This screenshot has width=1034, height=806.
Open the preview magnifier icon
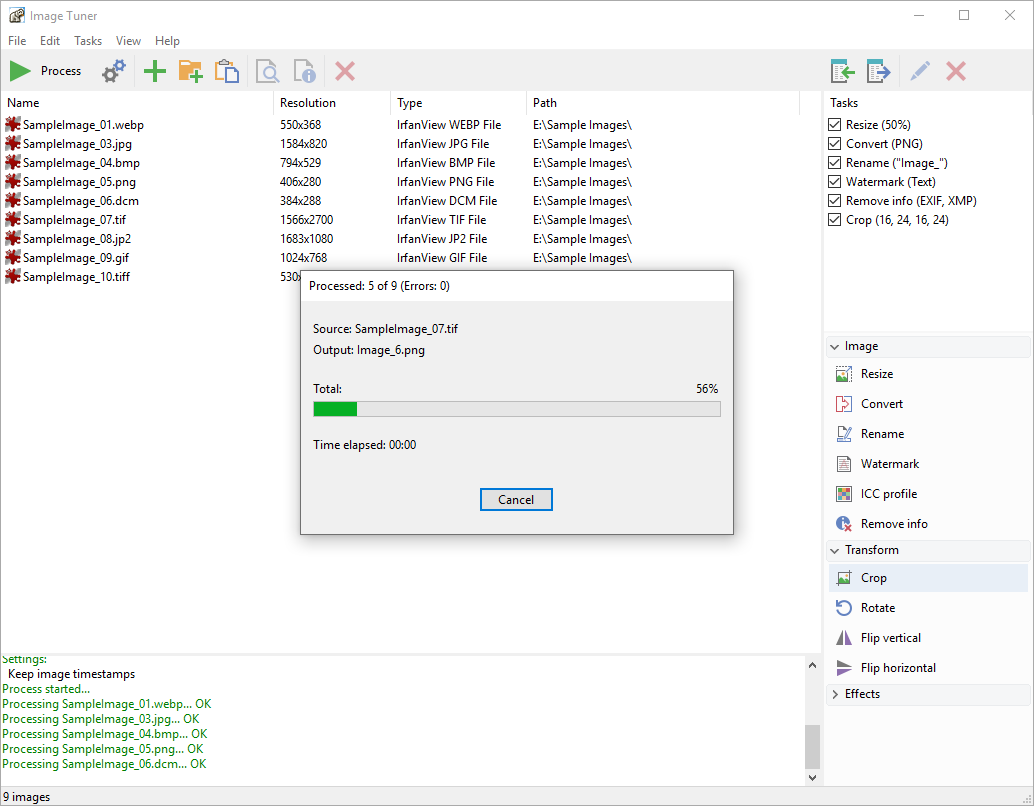pos(267,71)
